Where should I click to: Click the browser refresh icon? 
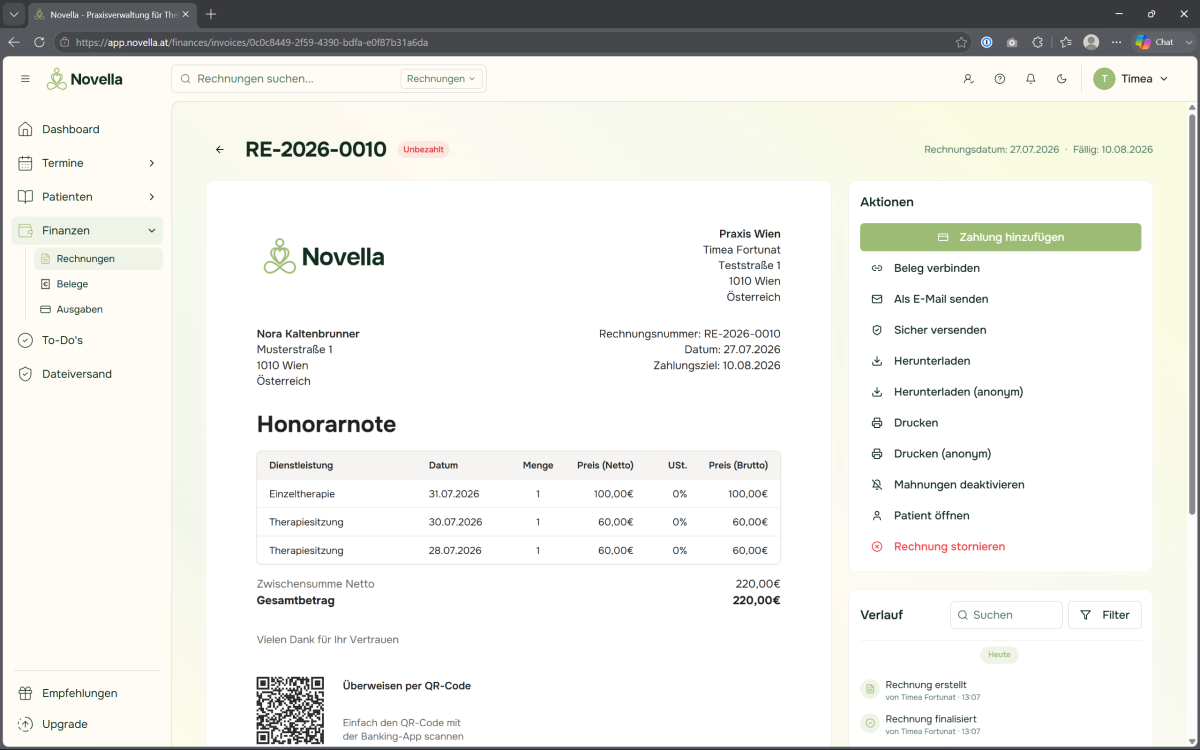click(39, 42)
